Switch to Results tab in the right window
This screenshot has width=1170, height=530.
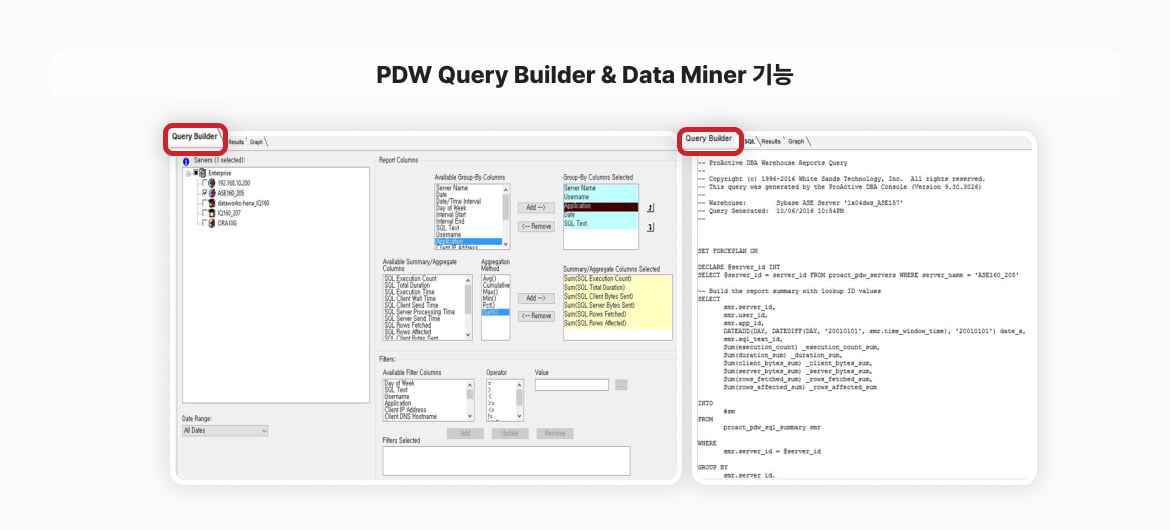click(x=771, y=141)
